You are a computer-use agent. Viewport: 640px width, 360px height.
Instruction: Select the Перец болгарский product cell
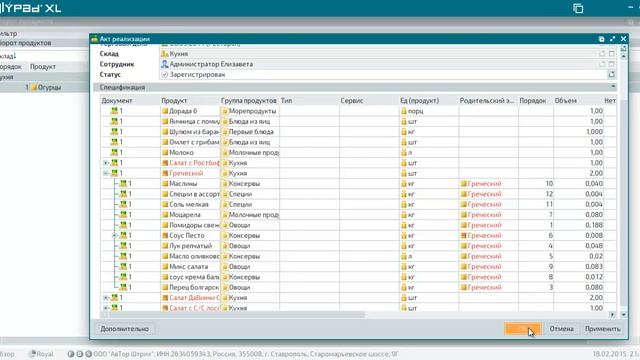(190, 287)
